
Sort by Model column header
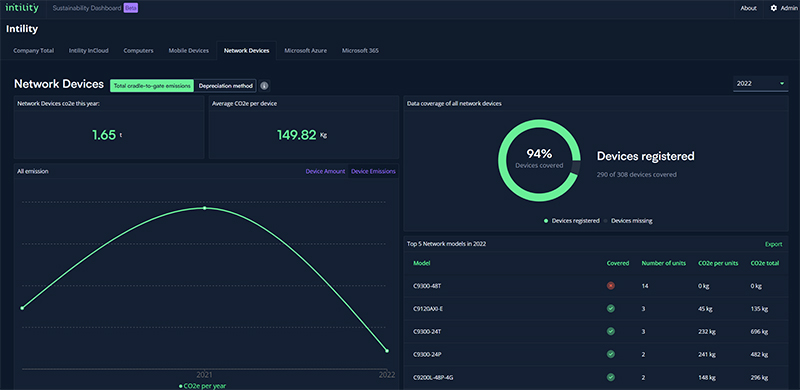[x=421, y=263]
